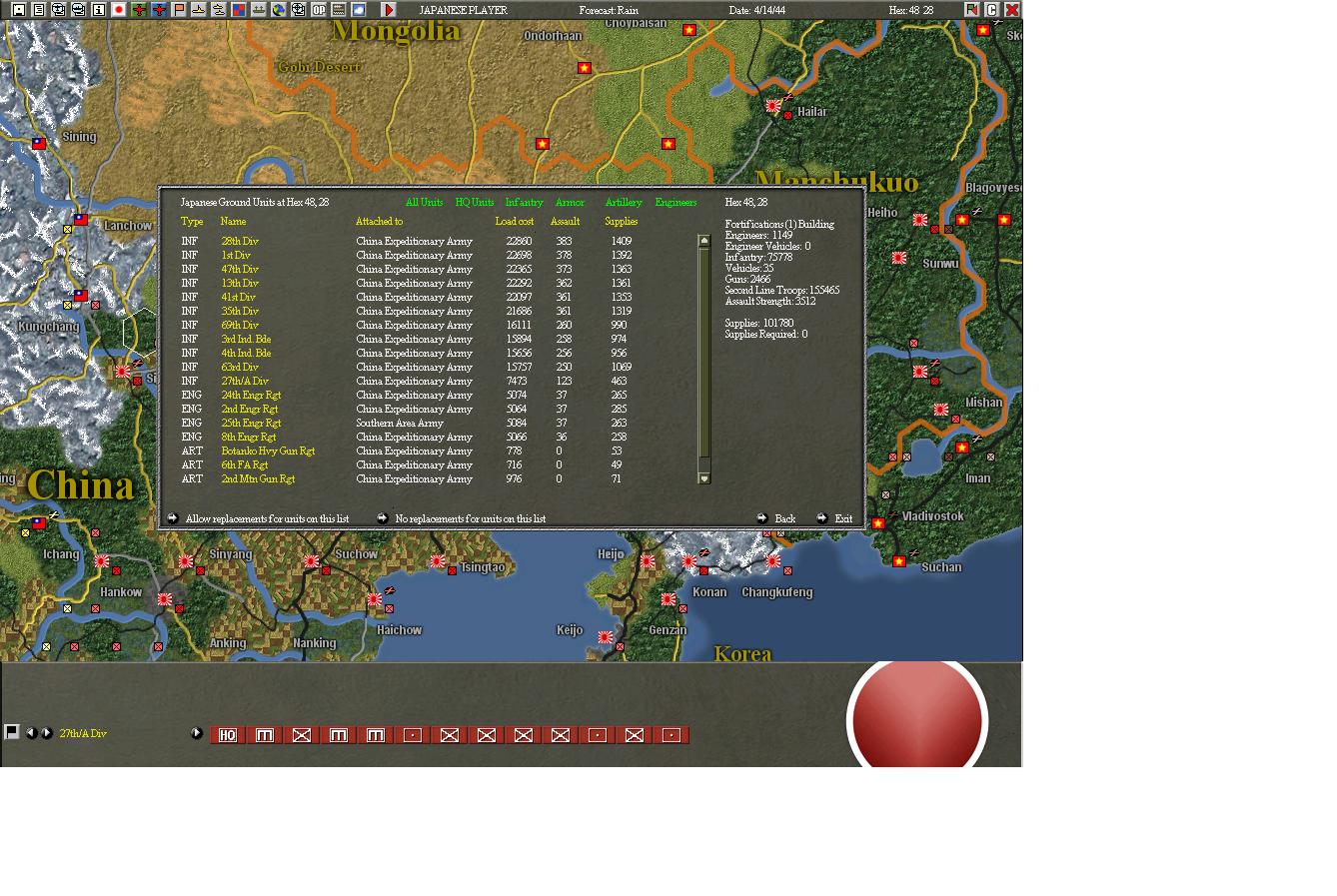The width and height of the screenshot is (1337, 896).
Task: Open the 2nd Mtn Gun Rgt unit
Action: click(x=258, y=479)
